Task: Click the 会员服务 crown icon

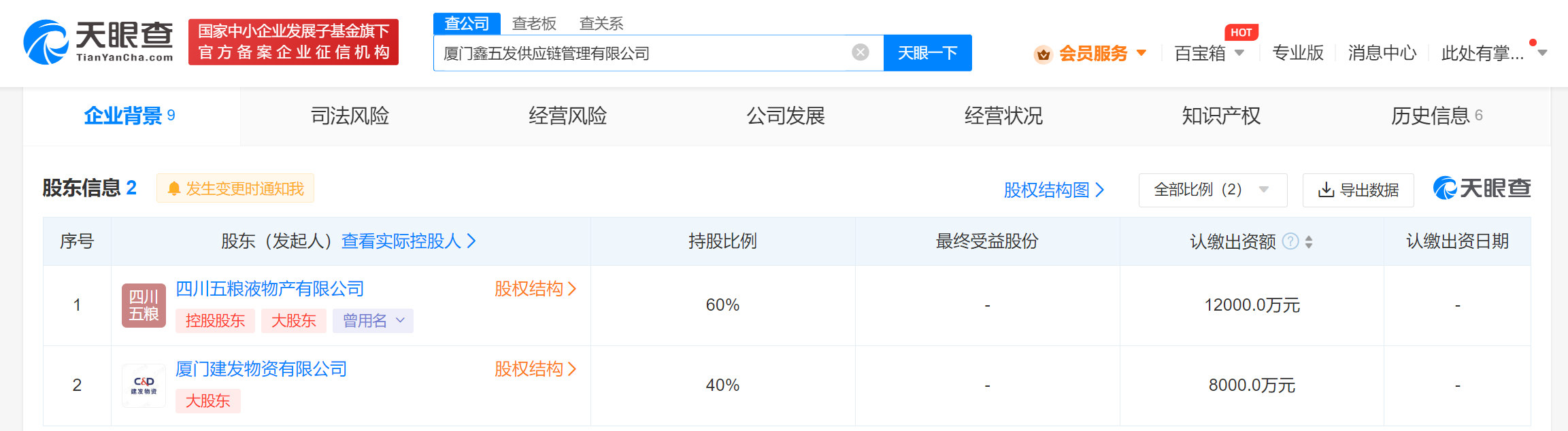Action: [x=1043, y=54]
